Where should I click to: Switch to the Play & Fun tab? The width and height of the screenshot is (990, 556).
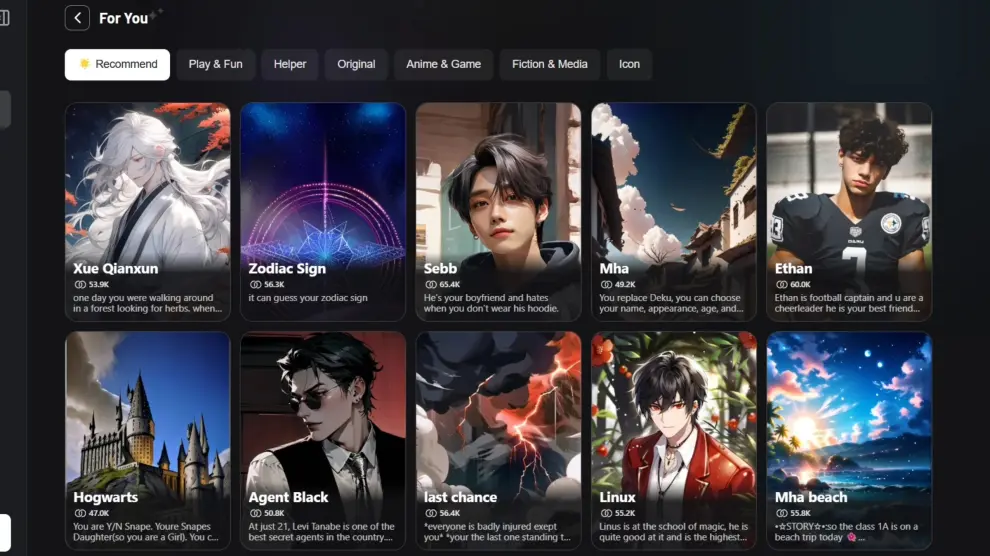[215, 64]
